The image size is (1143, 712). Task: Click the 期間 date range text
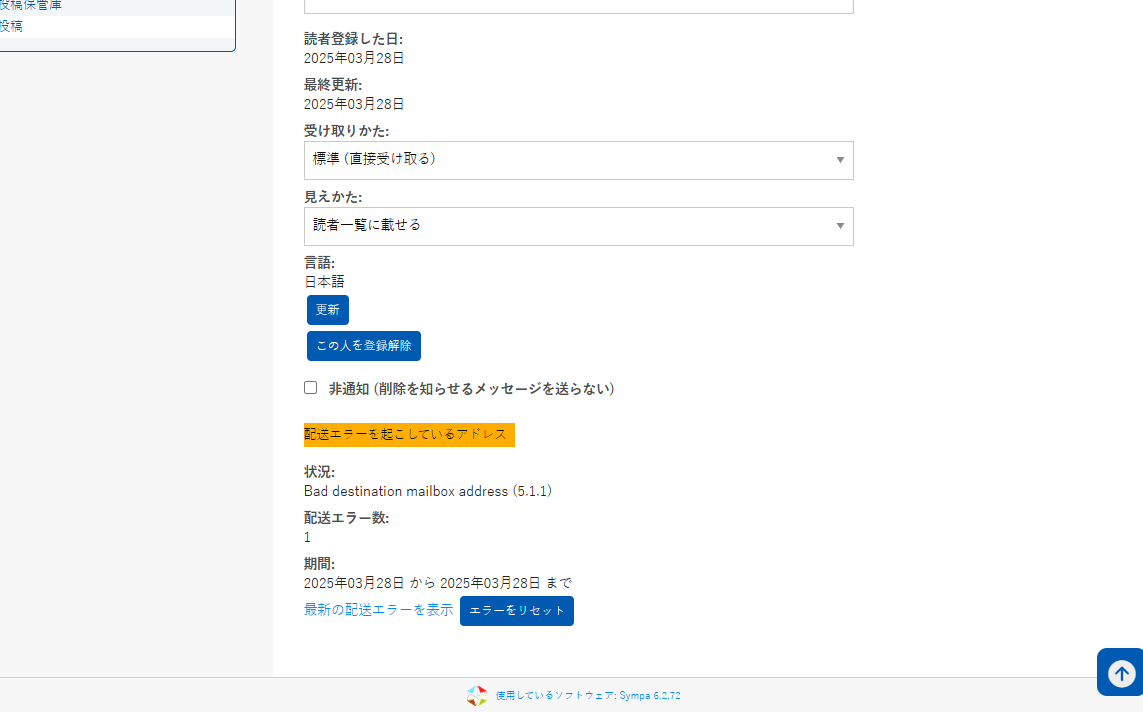tap(438, 583)
